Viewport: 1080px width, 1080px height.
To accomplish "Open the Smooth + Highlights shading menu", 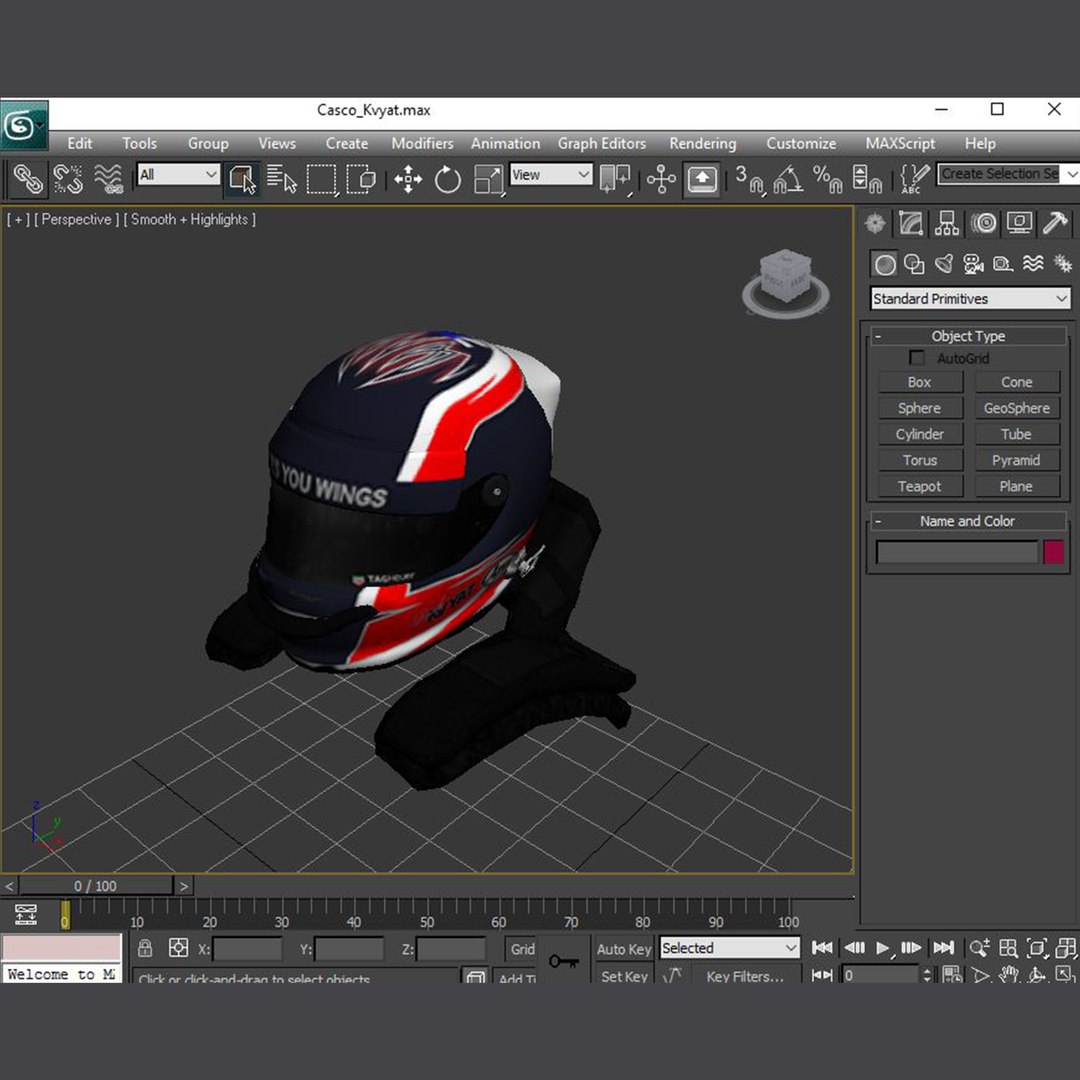I will 189,219.
